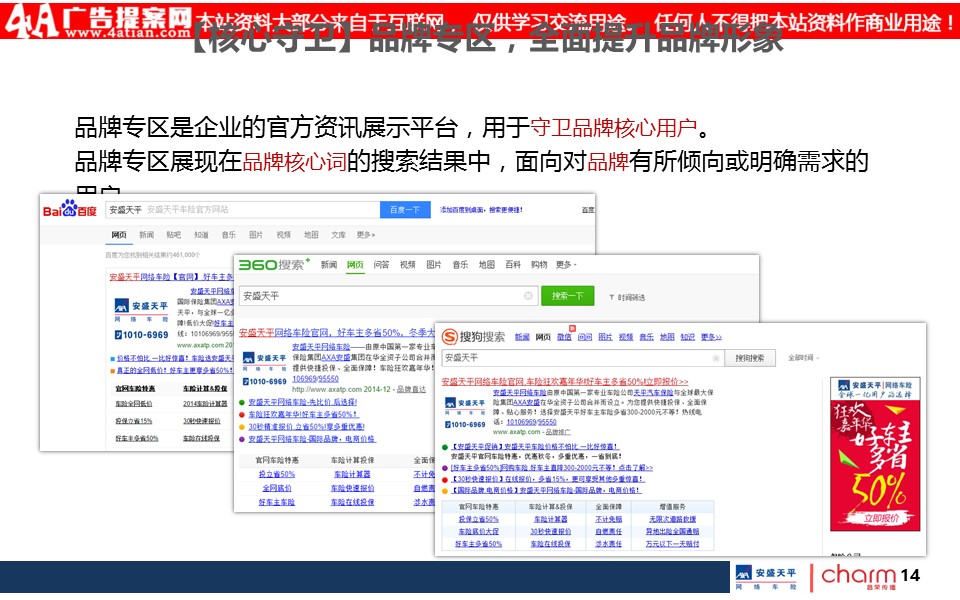The height and width of the screenshot is (600, 960).
Task: Select the 购物 tab in 360 search
Action: 539,264
